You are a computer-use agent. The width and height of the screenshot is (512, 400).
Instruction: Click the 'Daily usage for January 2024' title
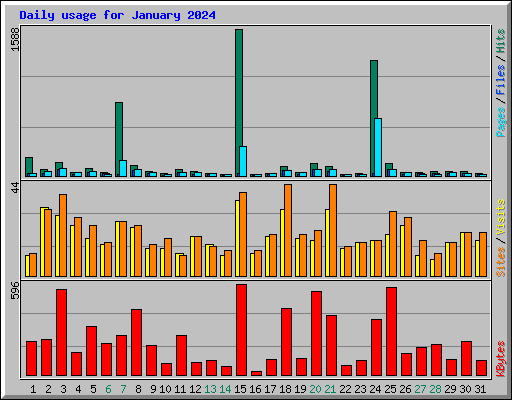pos(117,15)
